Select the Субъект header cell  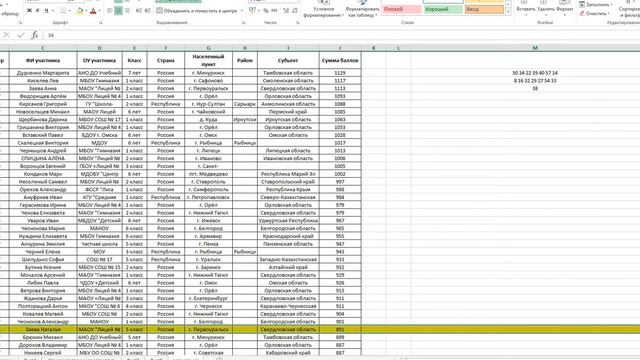288,60
